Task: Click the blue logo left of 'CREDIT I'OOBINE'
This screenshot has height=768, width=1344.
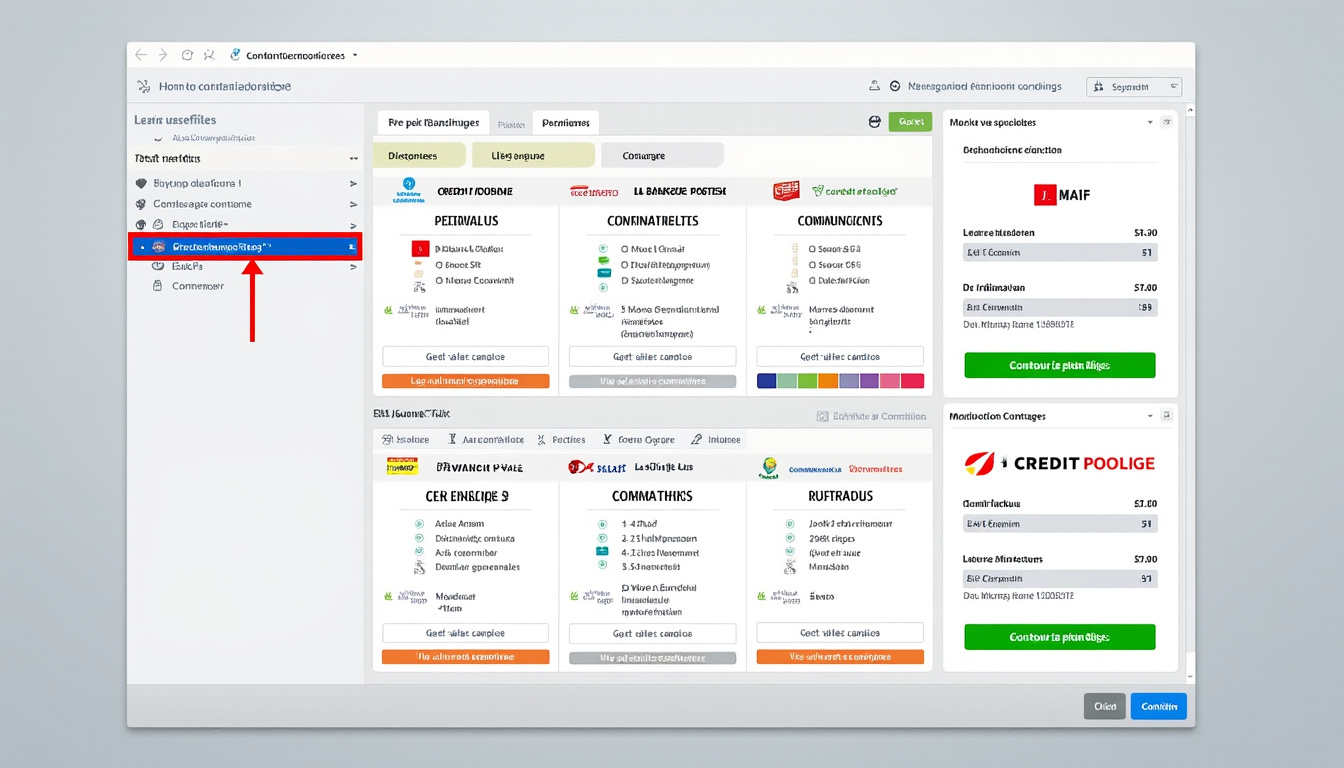Action: click(x=408, y=190)
